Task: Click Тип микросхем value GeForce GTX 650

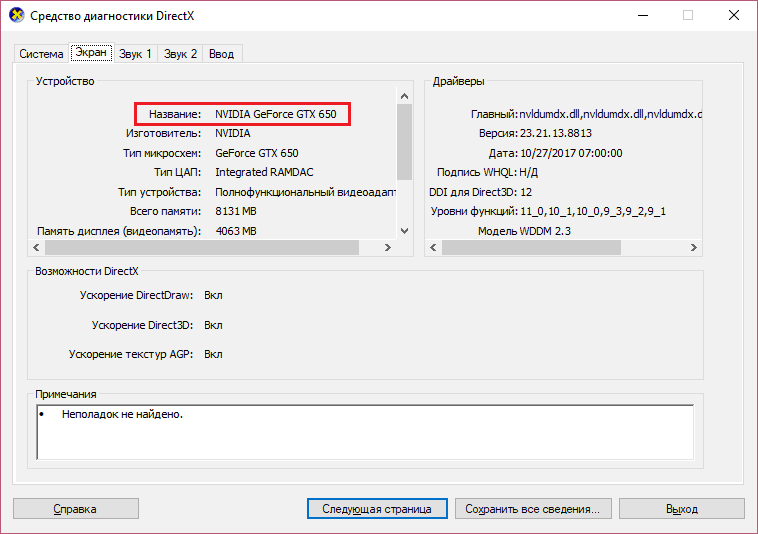Action: (x=257, y=153)
